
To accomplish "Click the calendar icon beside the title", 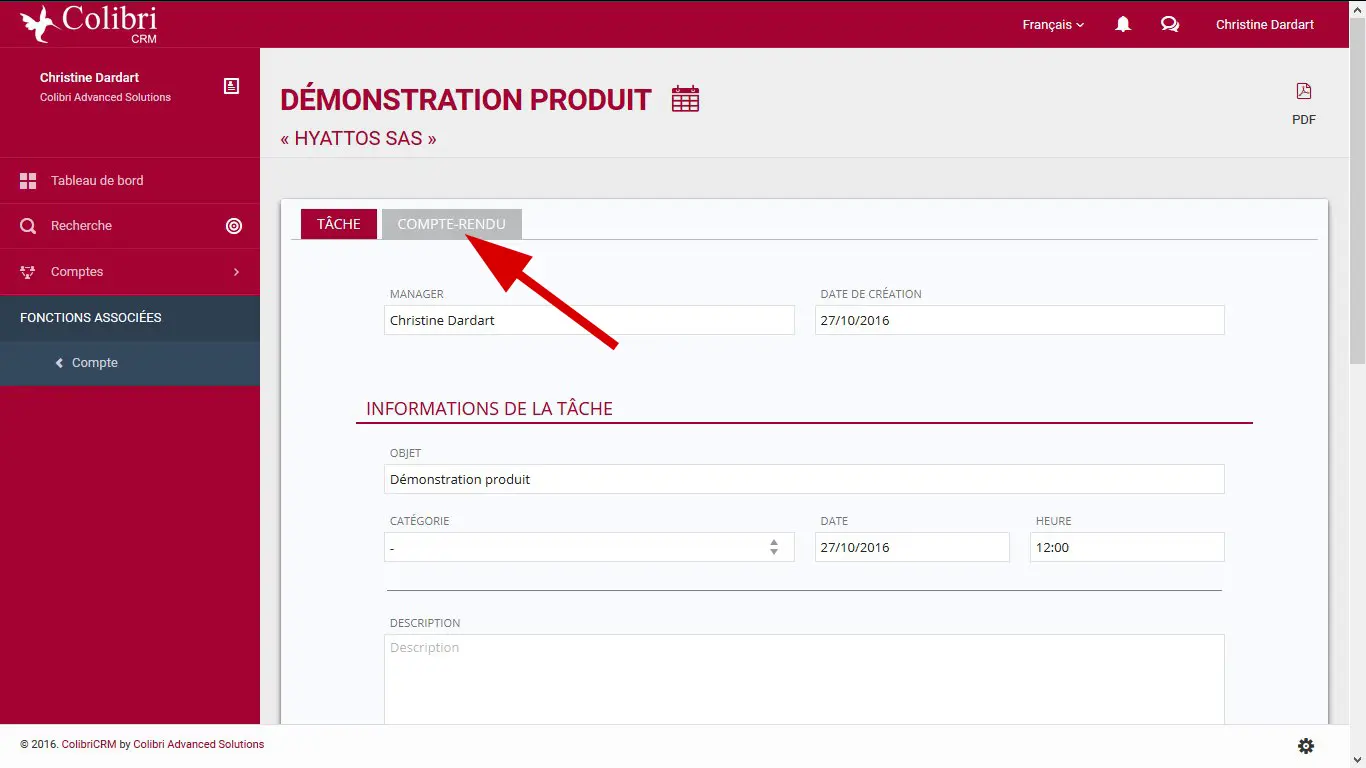I will [685, 99].
